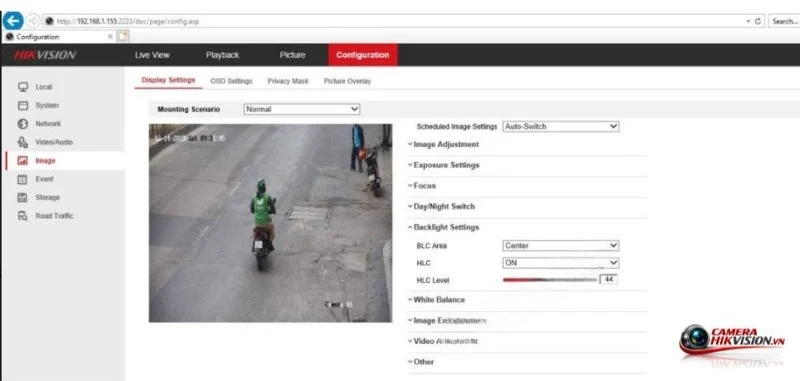
Task: Select the Configuration top menu
Action: tap(363, 55)
